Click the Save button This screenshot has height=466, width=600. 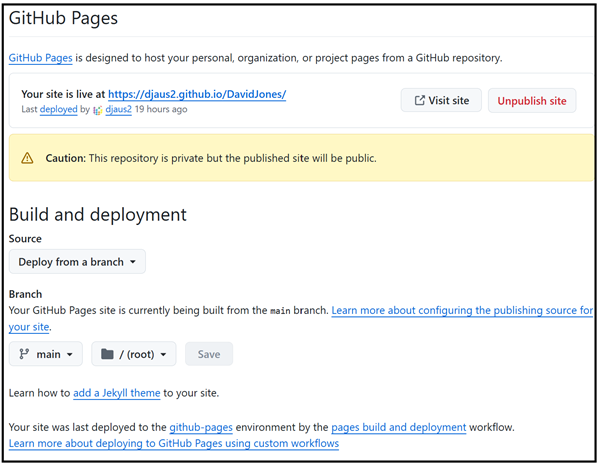(x=209, y=354)
